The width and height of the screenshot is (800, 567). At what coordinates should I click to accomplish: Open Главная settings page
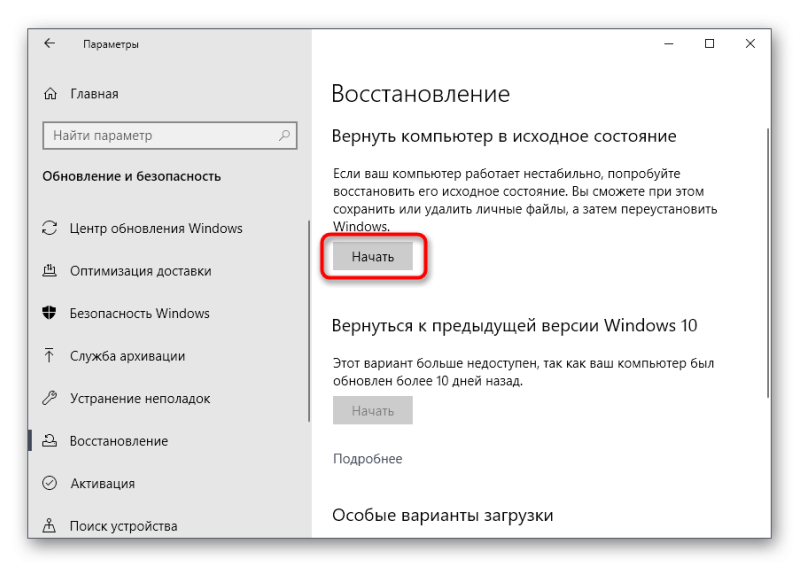[94, 94]
